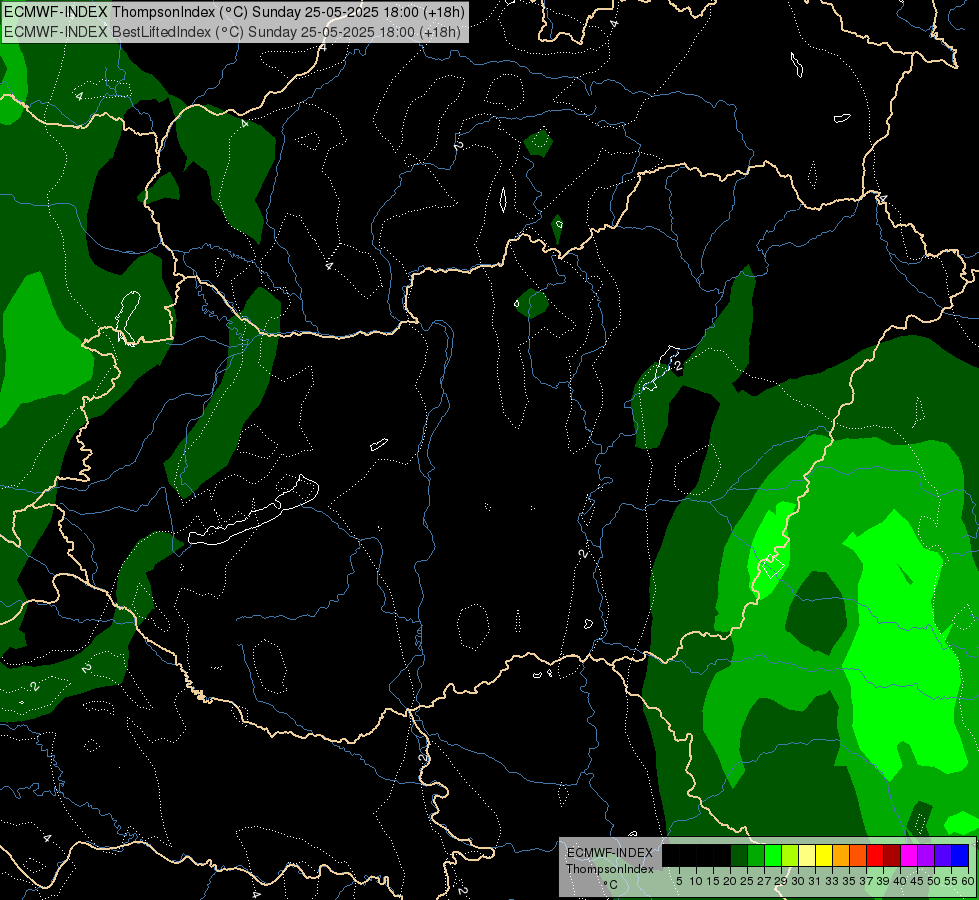Click the legend tick value 39

pos(883,881)
